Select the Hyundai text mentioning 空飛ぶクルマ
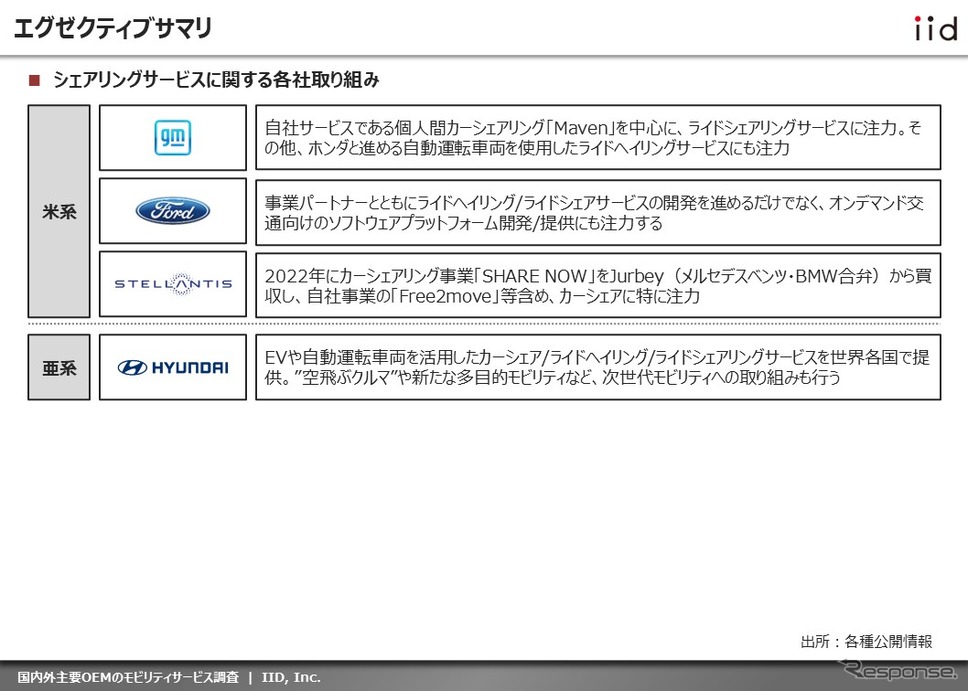Viewport: 968px width, 691px height. coord(597,367)
